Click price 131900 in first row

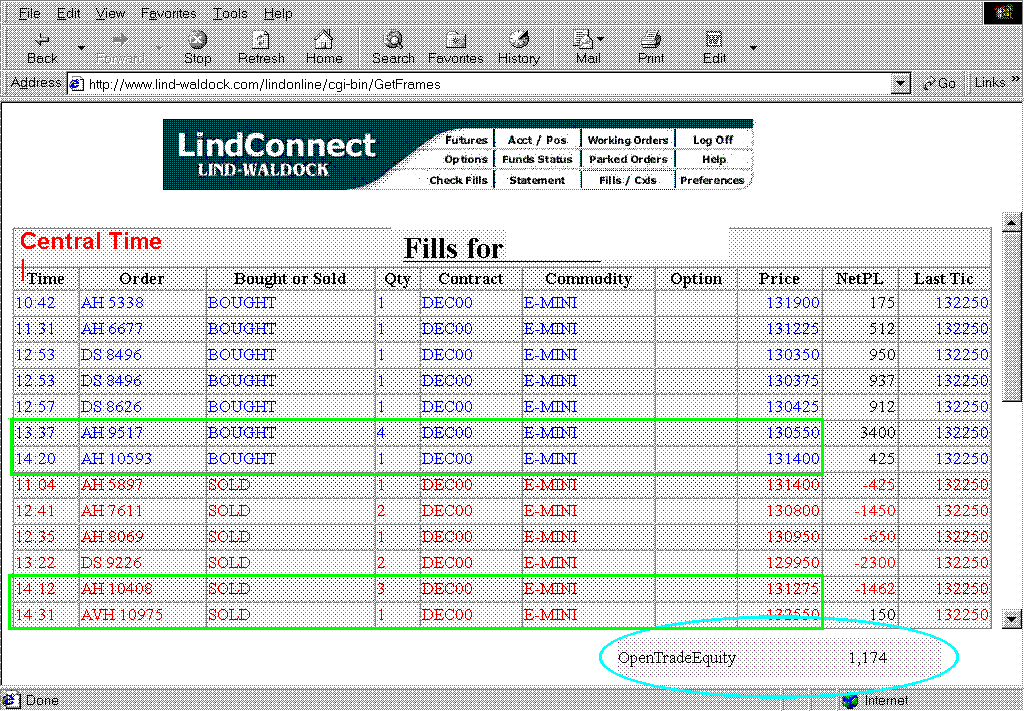[792, 303]
